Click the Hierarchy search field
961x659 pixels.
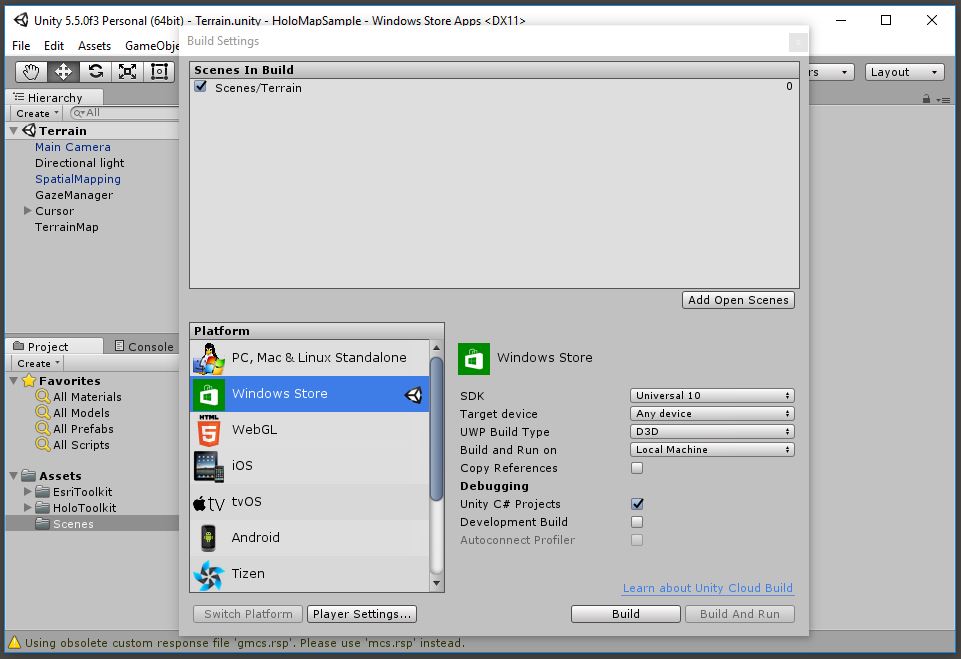pos(124,113)
